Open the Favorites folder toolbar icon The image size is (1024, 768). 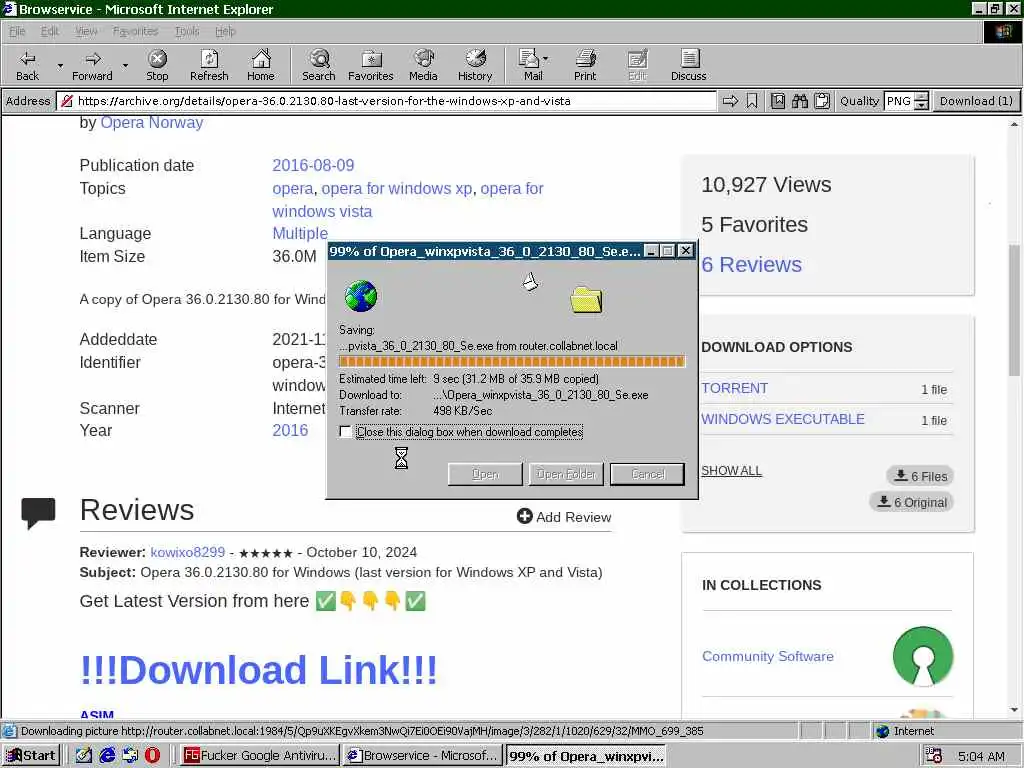(x=371, y=65)
